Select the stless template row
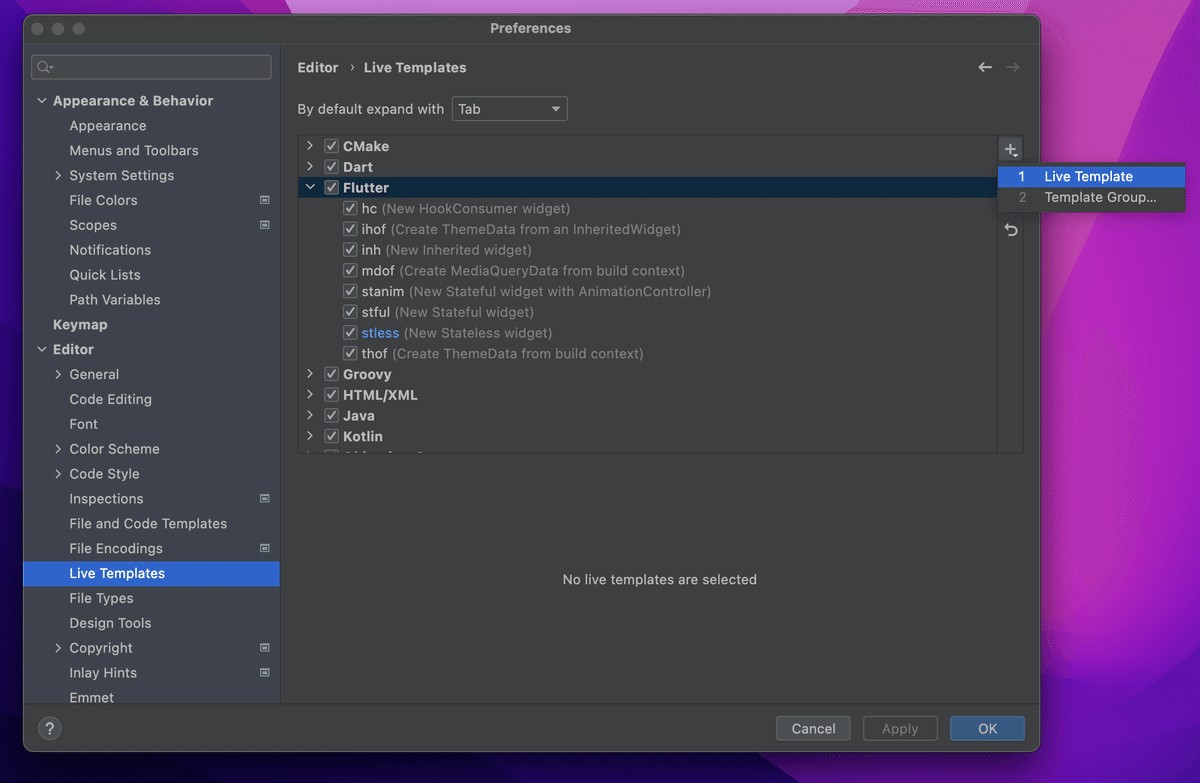Viewport: 1200px width, 783px height. [647, 333]
